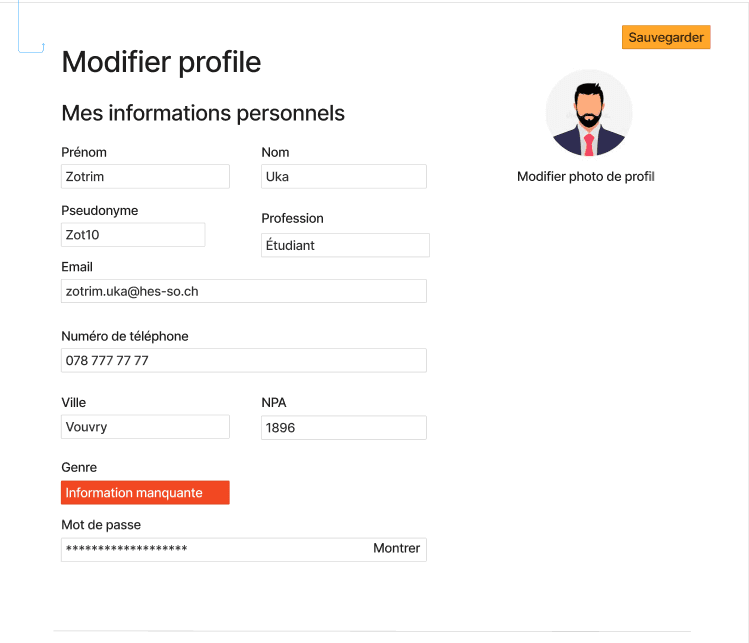
Task: Click the Numéro de téléphone label
Action: coord(125,336)
